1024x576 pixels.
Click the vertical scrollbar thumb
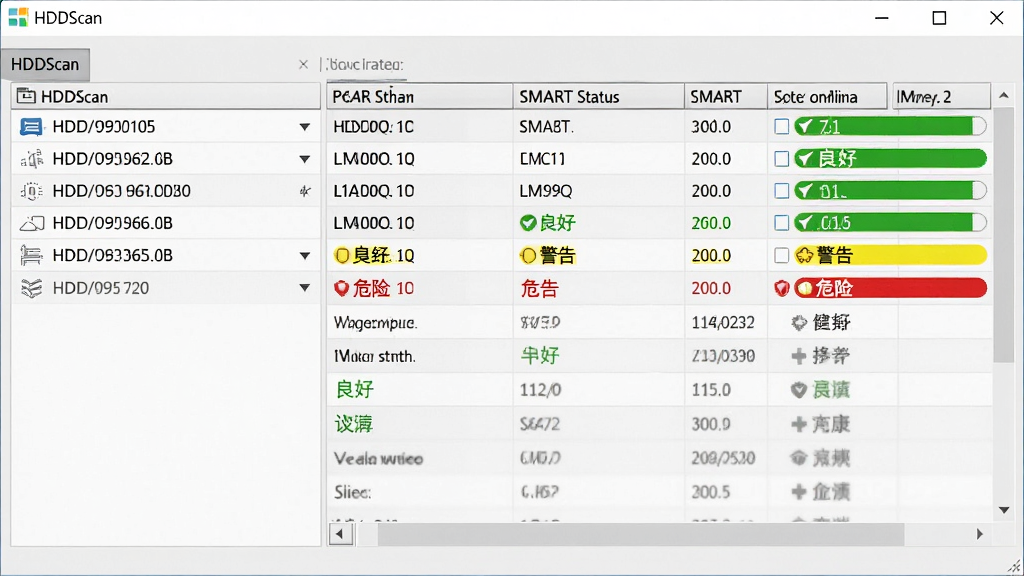[x=1004, y=235]
